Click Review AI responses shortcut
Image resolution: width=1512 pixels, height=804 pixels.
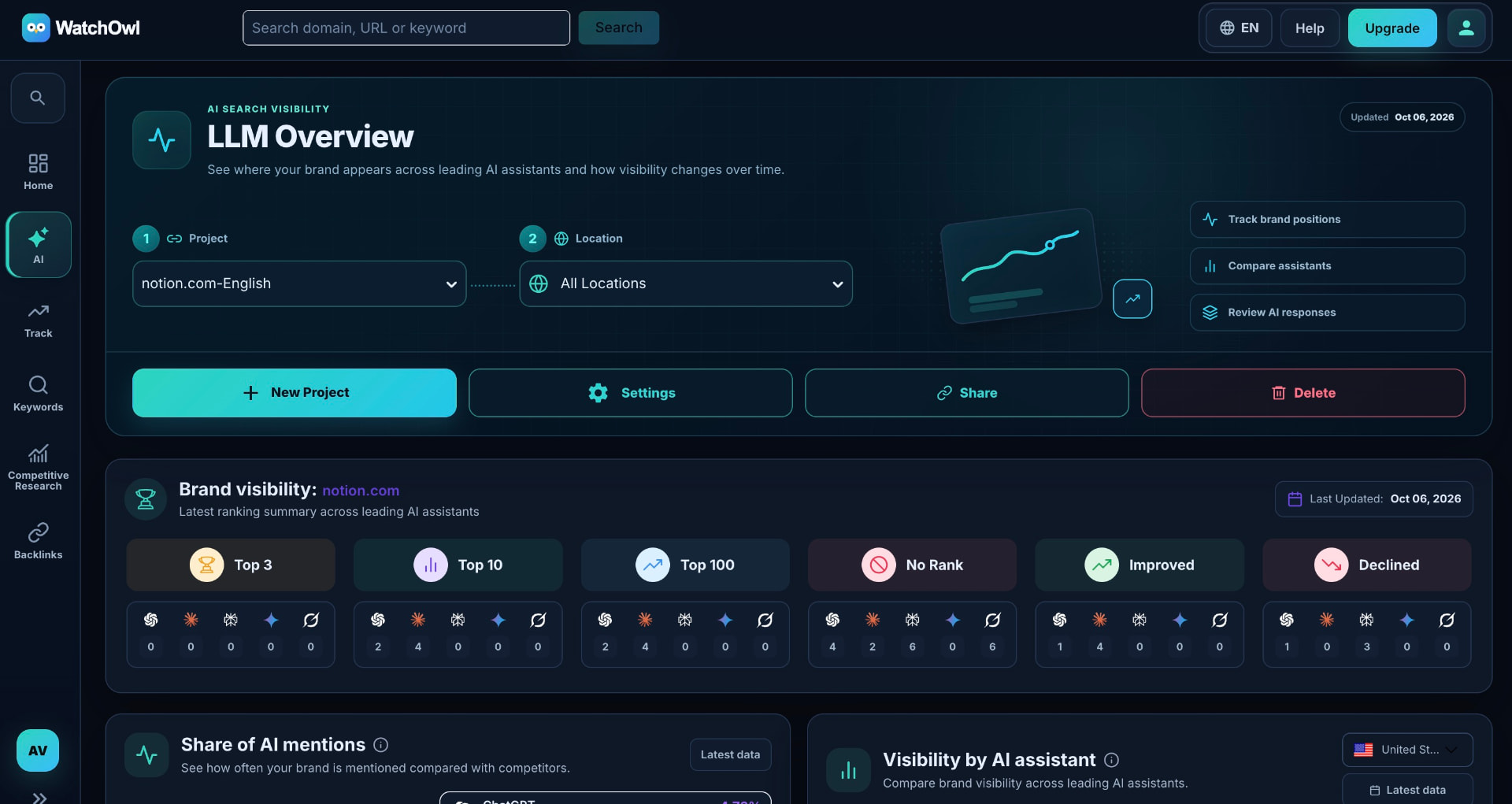[x=1328, y=313]
